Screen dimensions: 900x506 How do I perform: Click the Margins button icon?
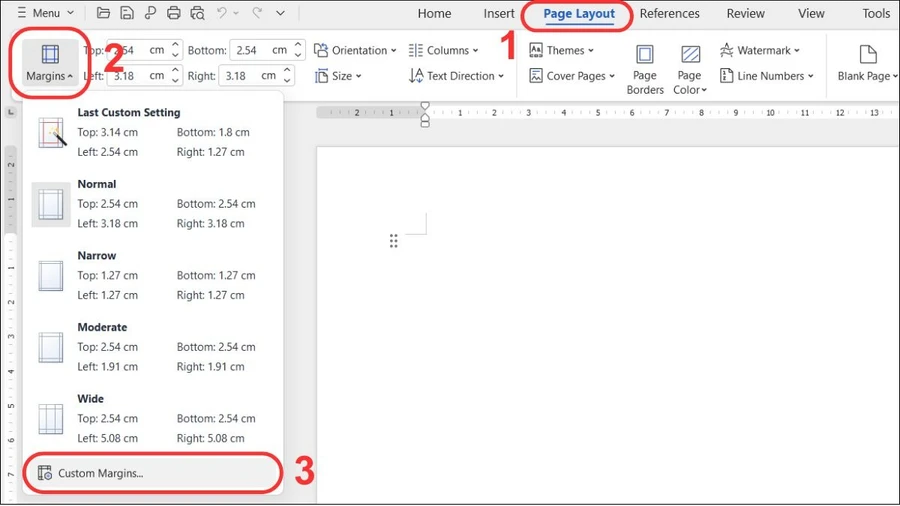50,55
